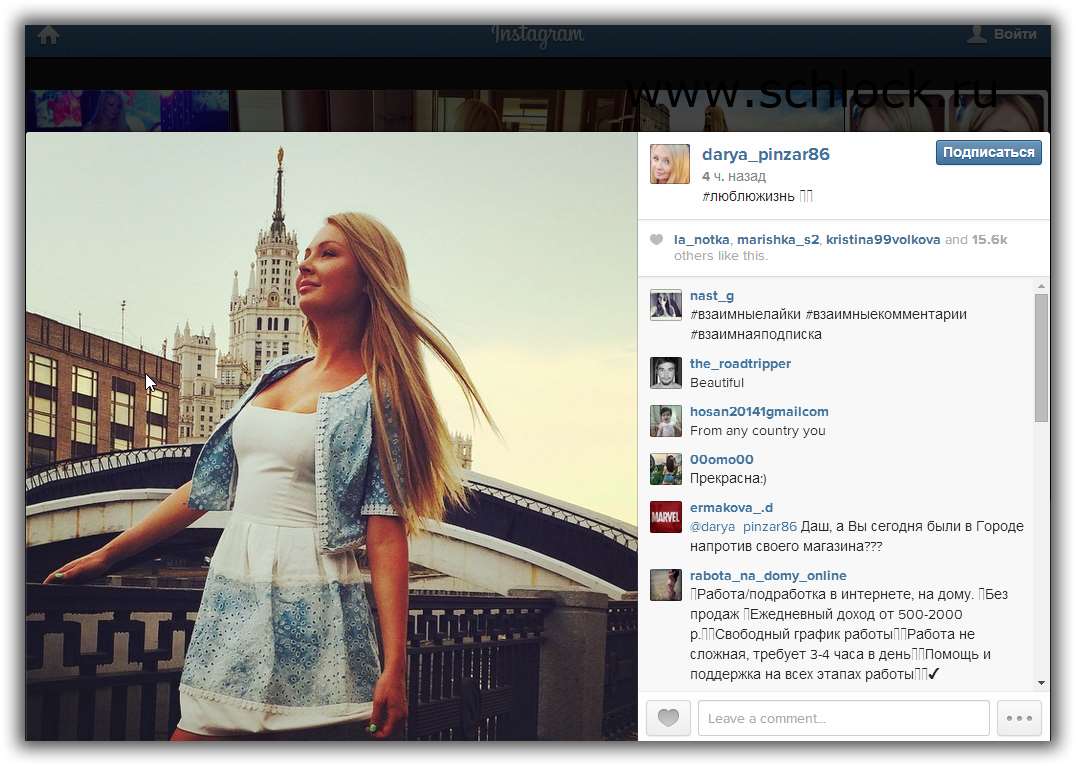Open the @darya_pinzar86 mention in comment
The width and height of the screenshot is (1076, 766).
743,526
